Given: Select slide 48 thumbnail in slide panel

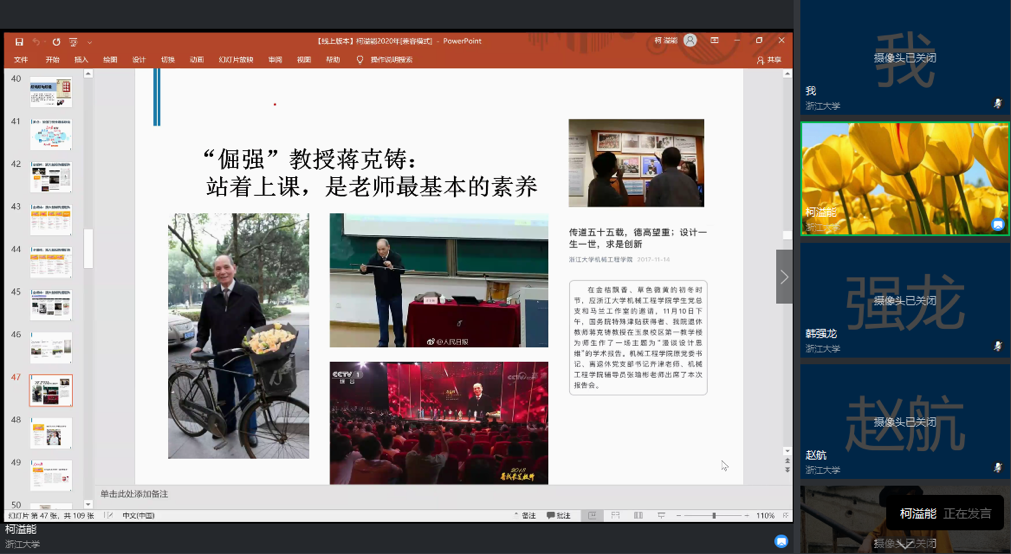Looking at the screenshot, I should point(50,433).
